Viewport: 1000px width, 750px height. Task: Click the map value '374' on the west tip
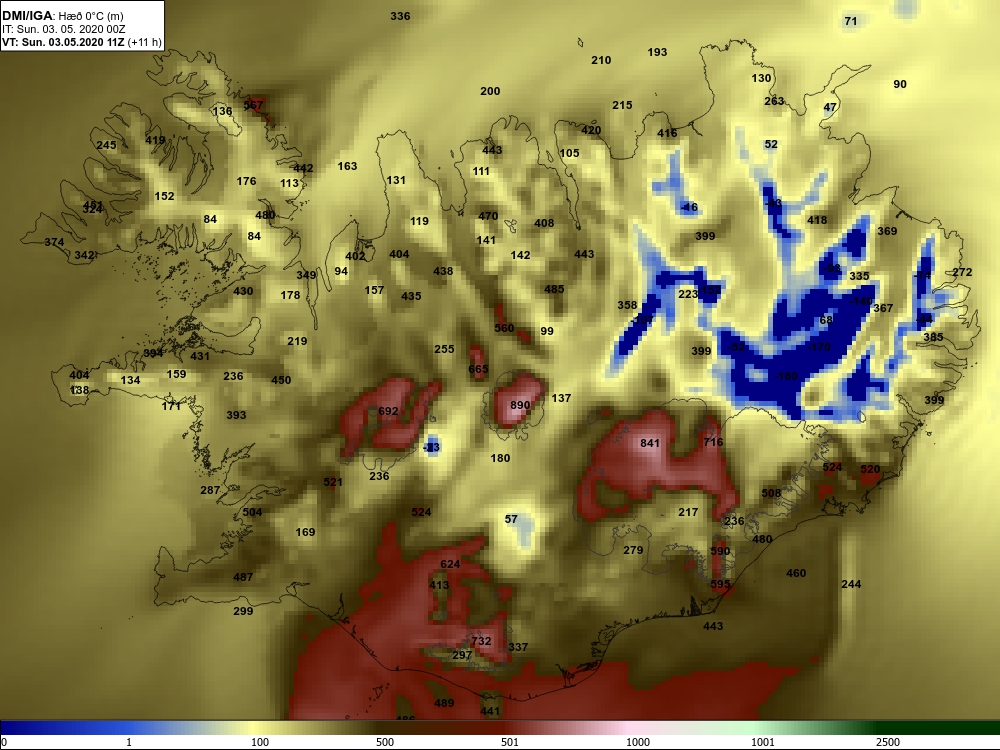coord(54,242)
